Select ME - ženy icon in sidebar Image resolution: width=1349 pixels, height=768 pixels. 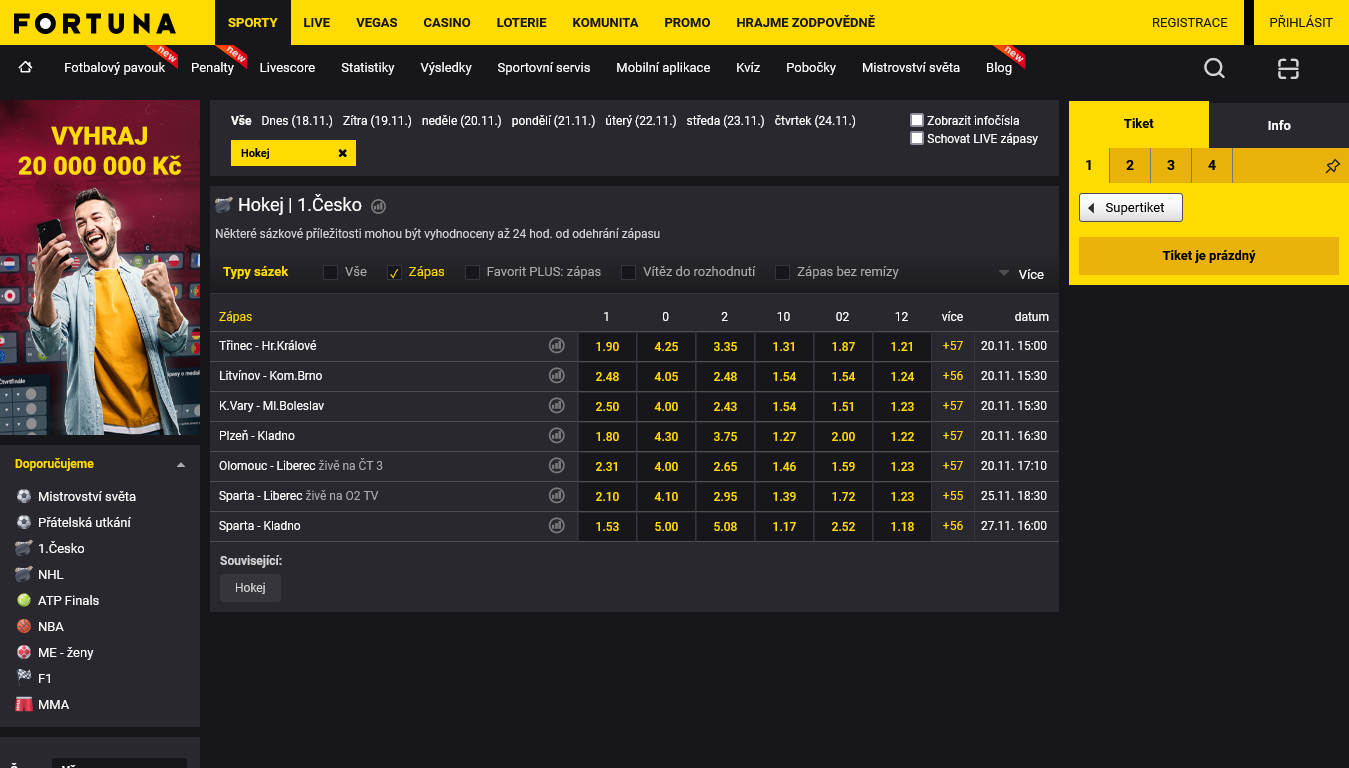tap(24, 652)
